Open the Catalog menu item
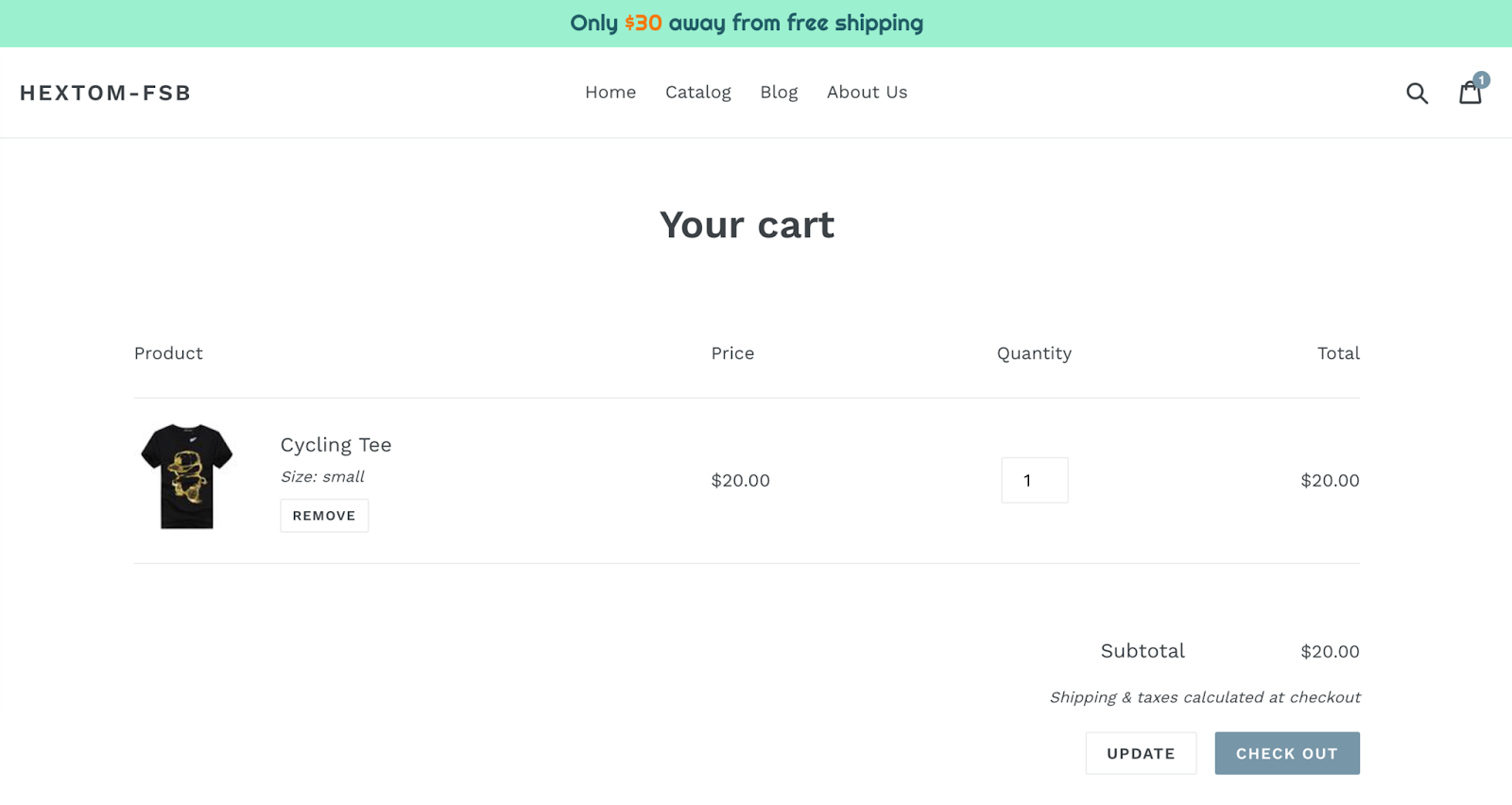The height and width of the screenshot is (805, 1512). click(698, 93)
